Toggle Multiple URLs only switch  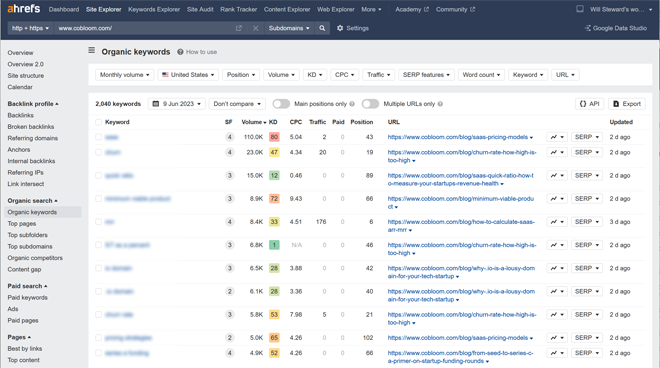pyautogui.click(x=370, y=104)
